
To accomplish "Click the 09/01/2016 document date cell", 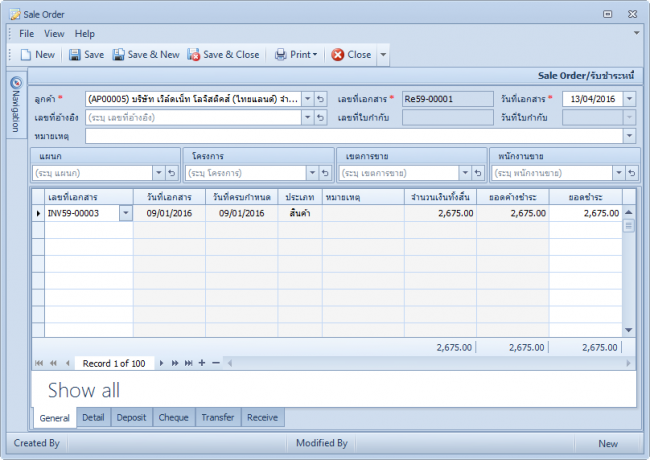I will [x=169, y=213].
